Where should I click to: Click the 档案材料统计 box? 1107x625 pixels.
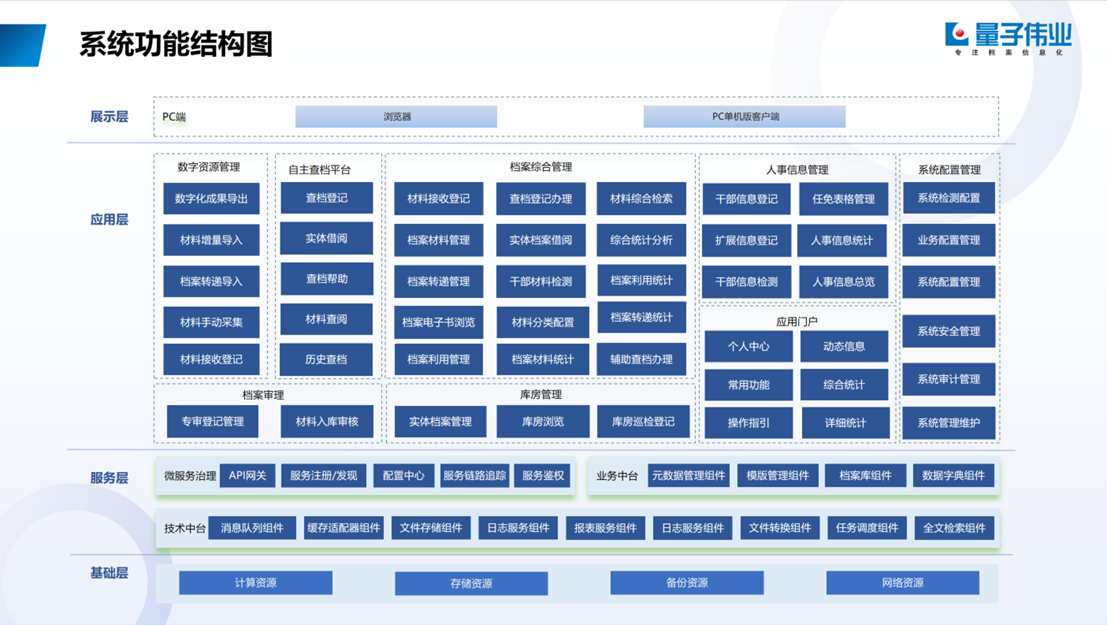(x=543, y=359)
